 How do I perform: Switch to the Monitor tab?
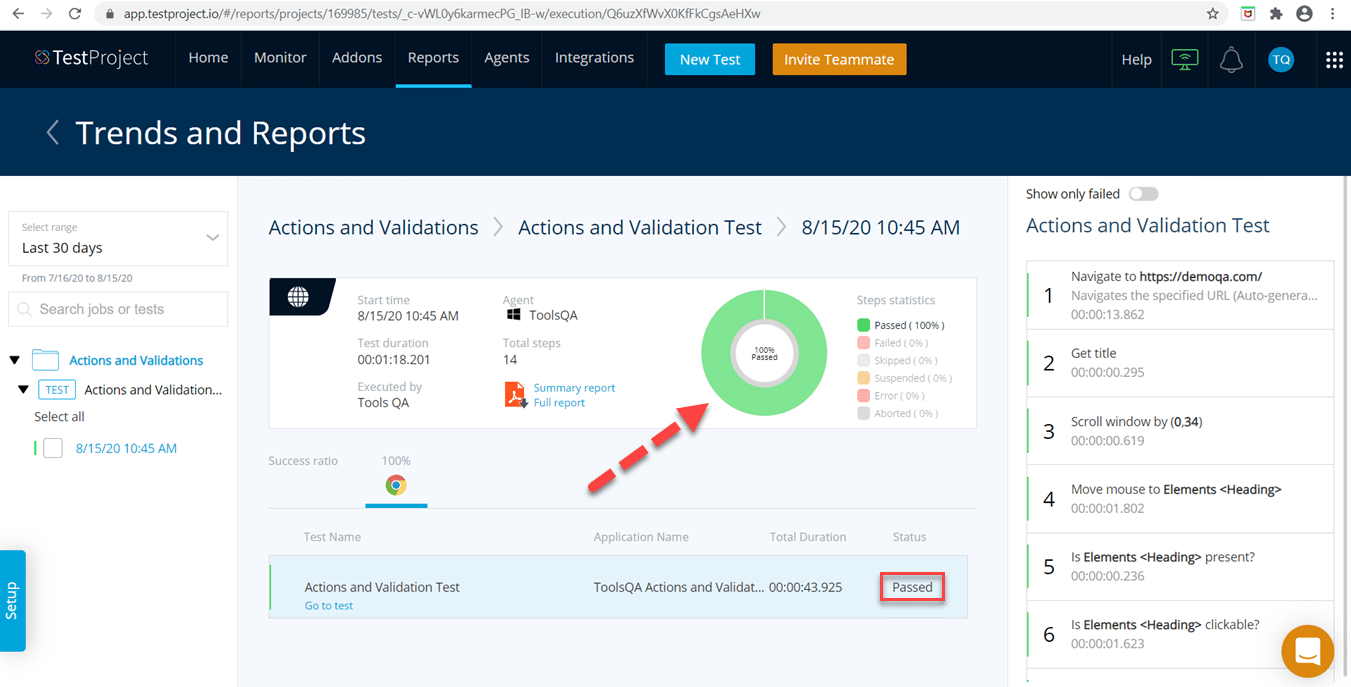click(280, 58)
